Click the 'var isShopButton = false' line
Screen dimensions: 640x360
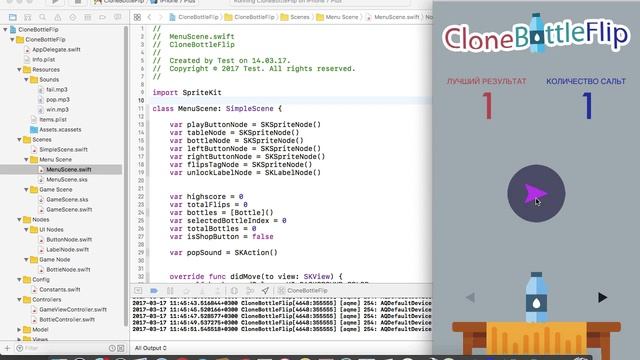(x=222, y=237)
